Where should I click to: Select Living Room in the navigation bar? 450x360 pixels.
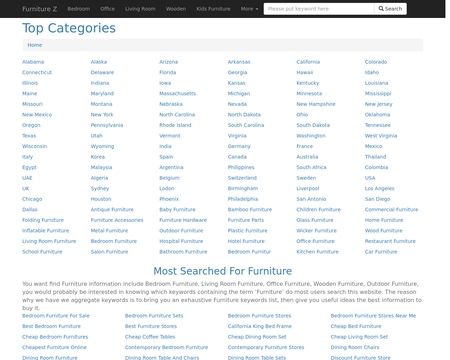140,9
